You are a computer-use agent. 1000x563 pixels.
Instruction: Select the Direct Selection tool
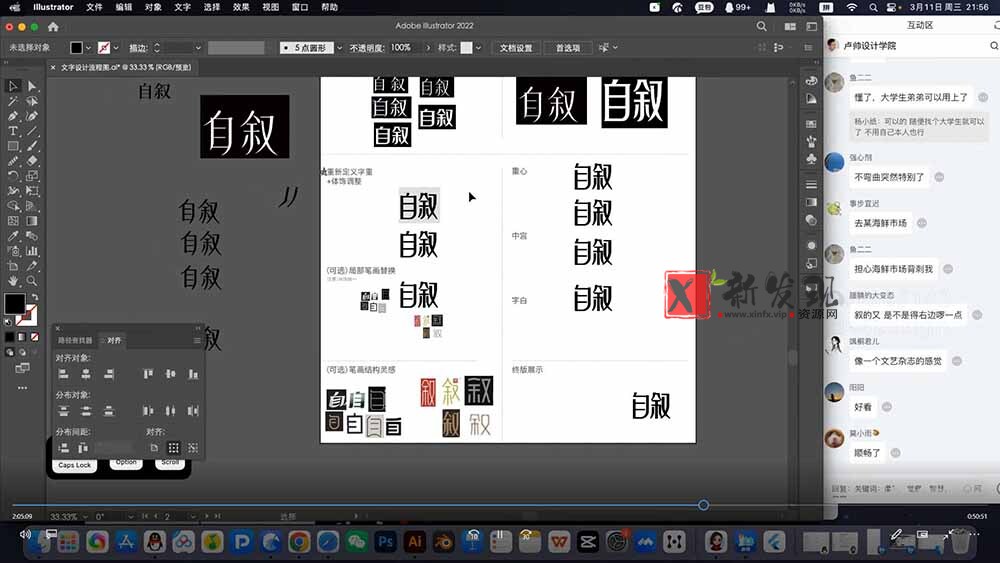32,86
